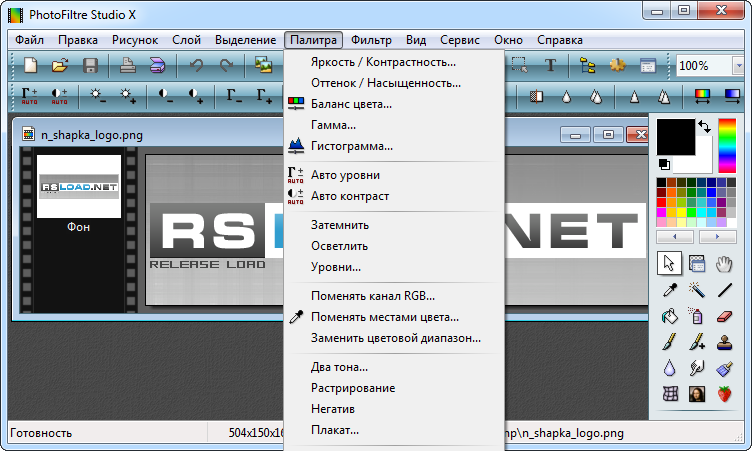
Task: Choose Баланс цвета menu entry
Action: click(394, 104)
